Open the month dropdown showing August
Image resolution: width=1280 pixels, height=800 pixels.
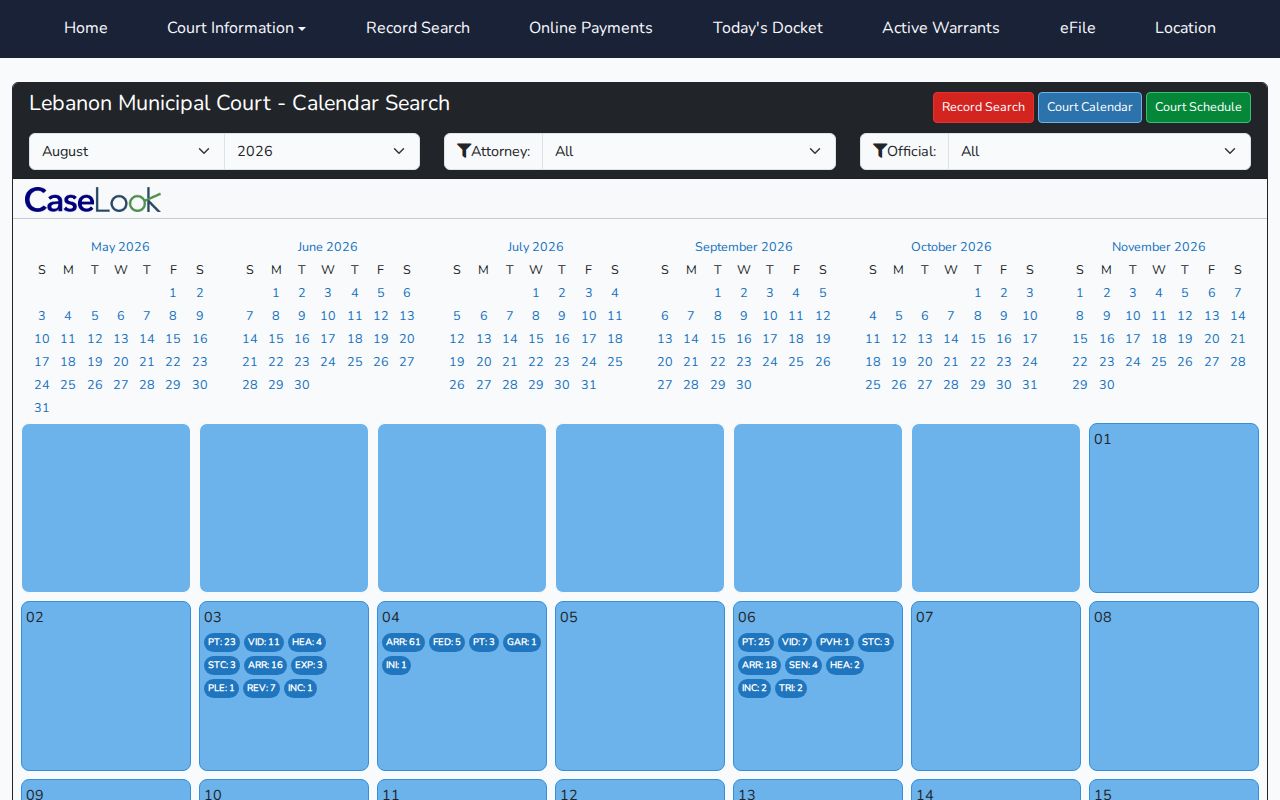coord(127,151)
